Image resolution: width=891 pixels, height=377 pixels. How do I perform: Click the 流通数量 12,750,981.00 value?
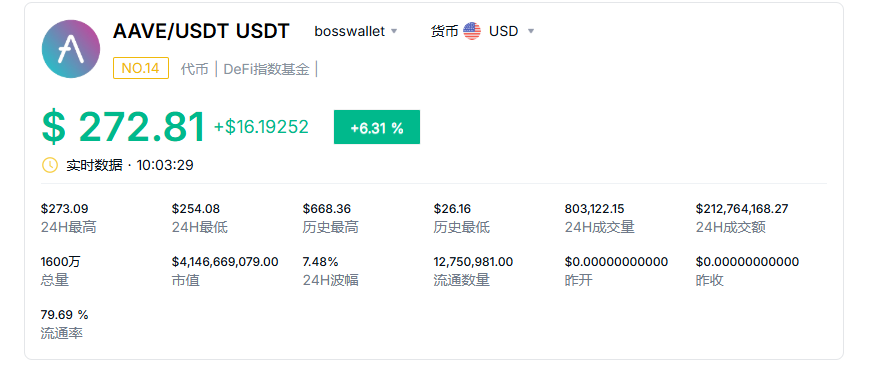(x=473, y=262)
